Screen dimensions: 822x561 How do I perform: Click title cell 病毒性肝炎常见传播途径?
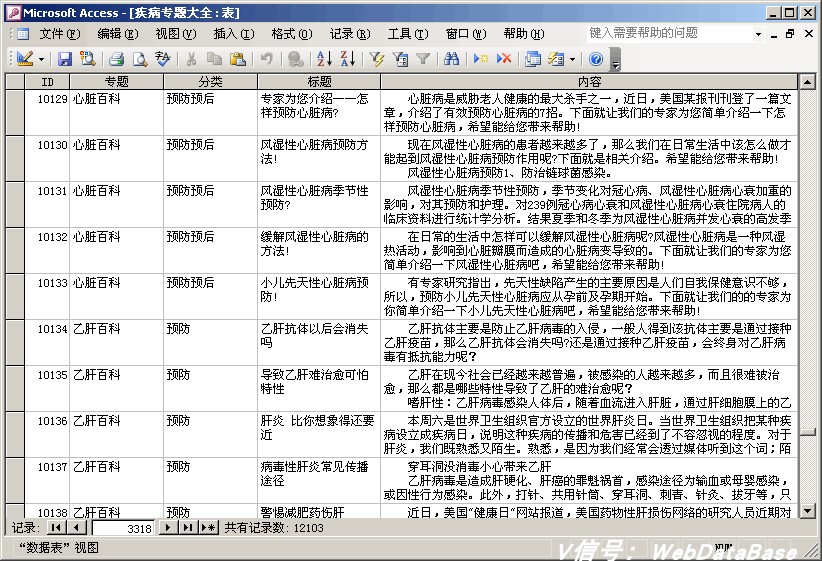(x=319, y=480)
